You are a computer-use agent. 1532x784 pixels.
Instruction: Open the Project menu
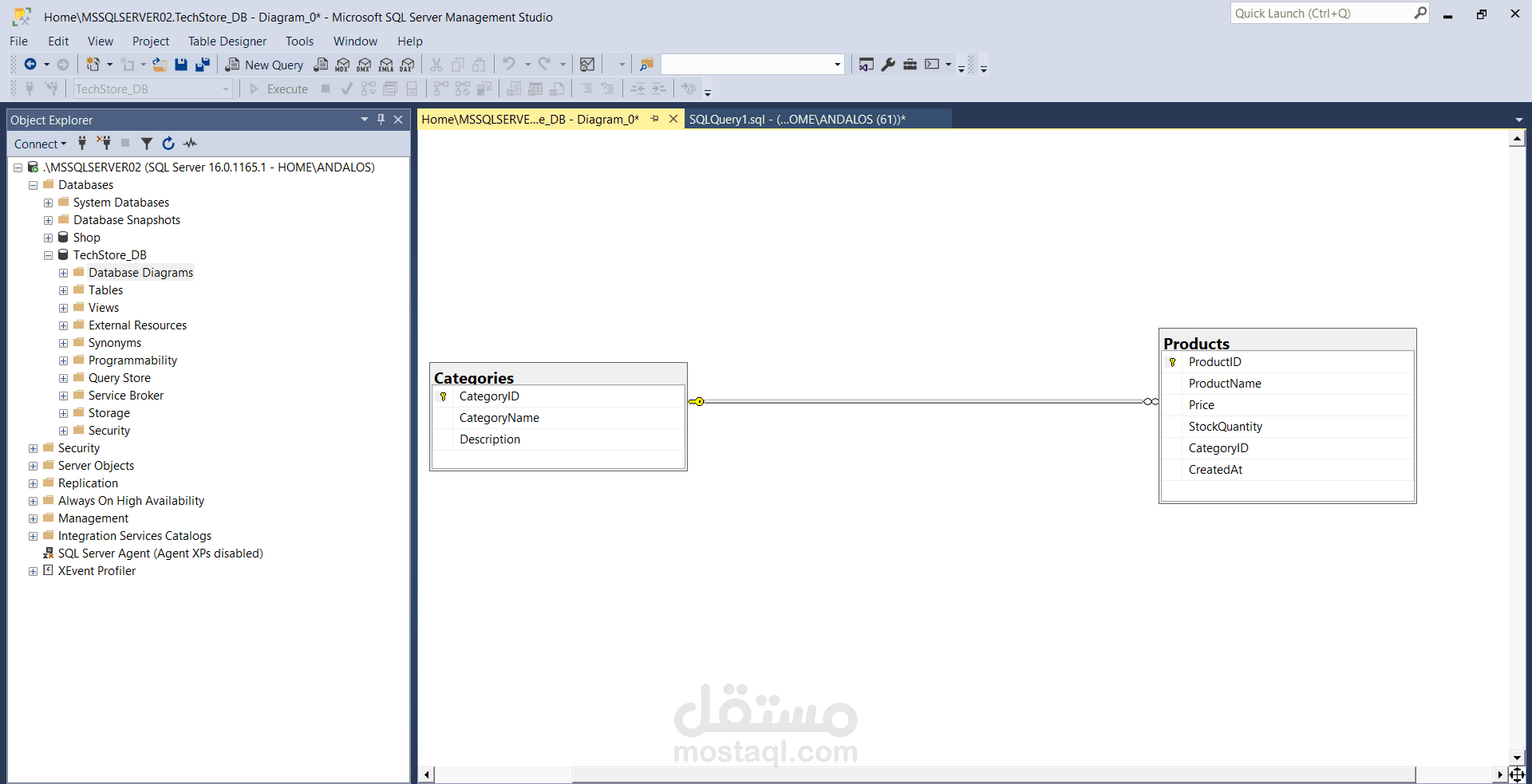pos(151,41)
